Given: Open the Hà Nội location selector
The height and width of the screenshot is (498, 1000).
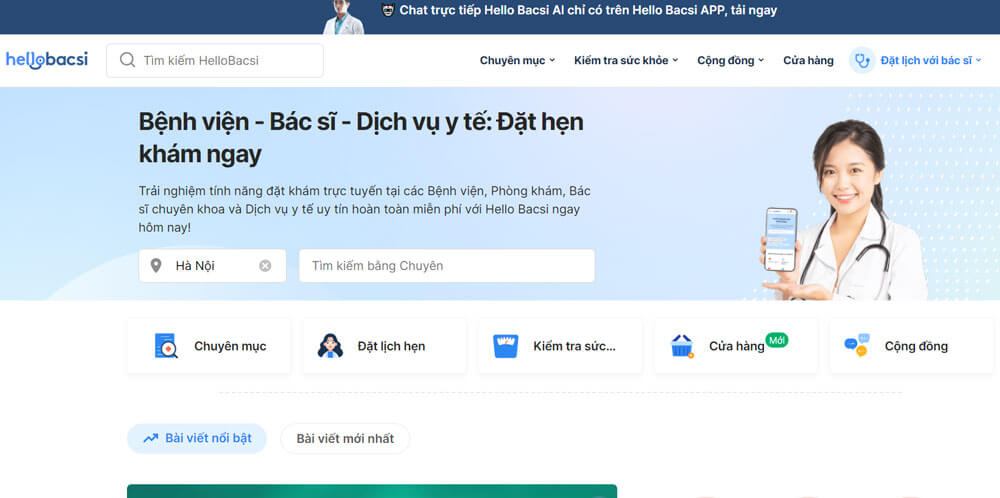Looking at the screenshot, I should 212,266.
